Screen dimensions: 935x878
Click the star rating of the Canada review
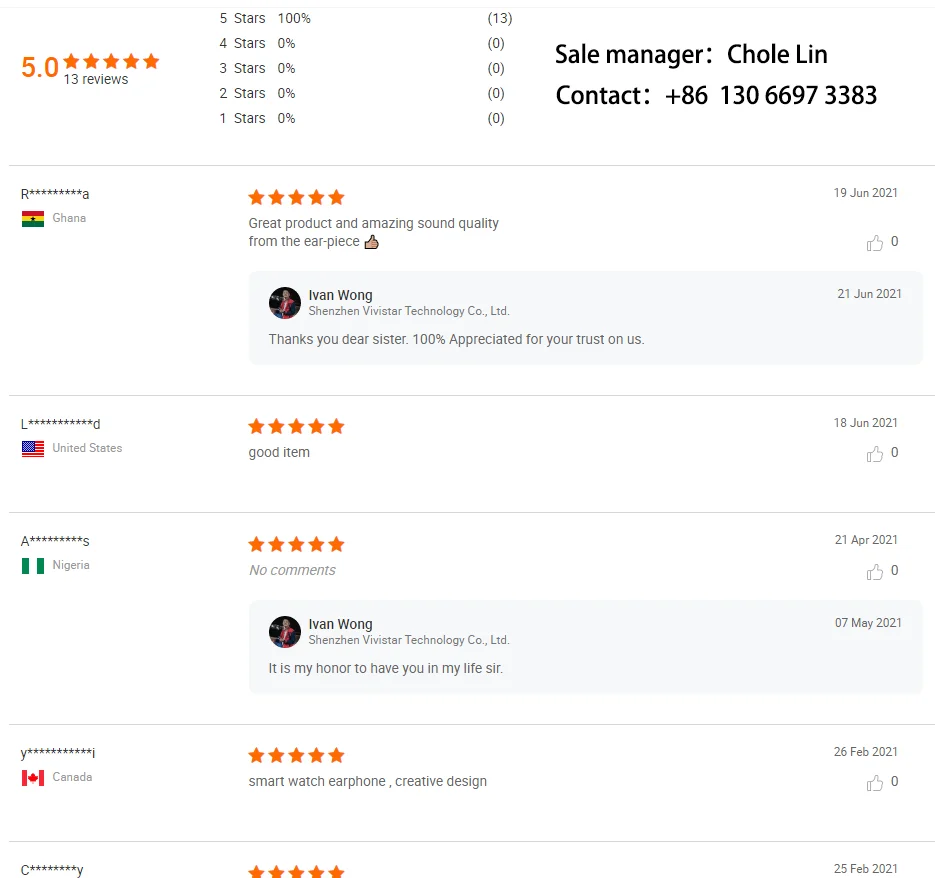coord(296,755)
